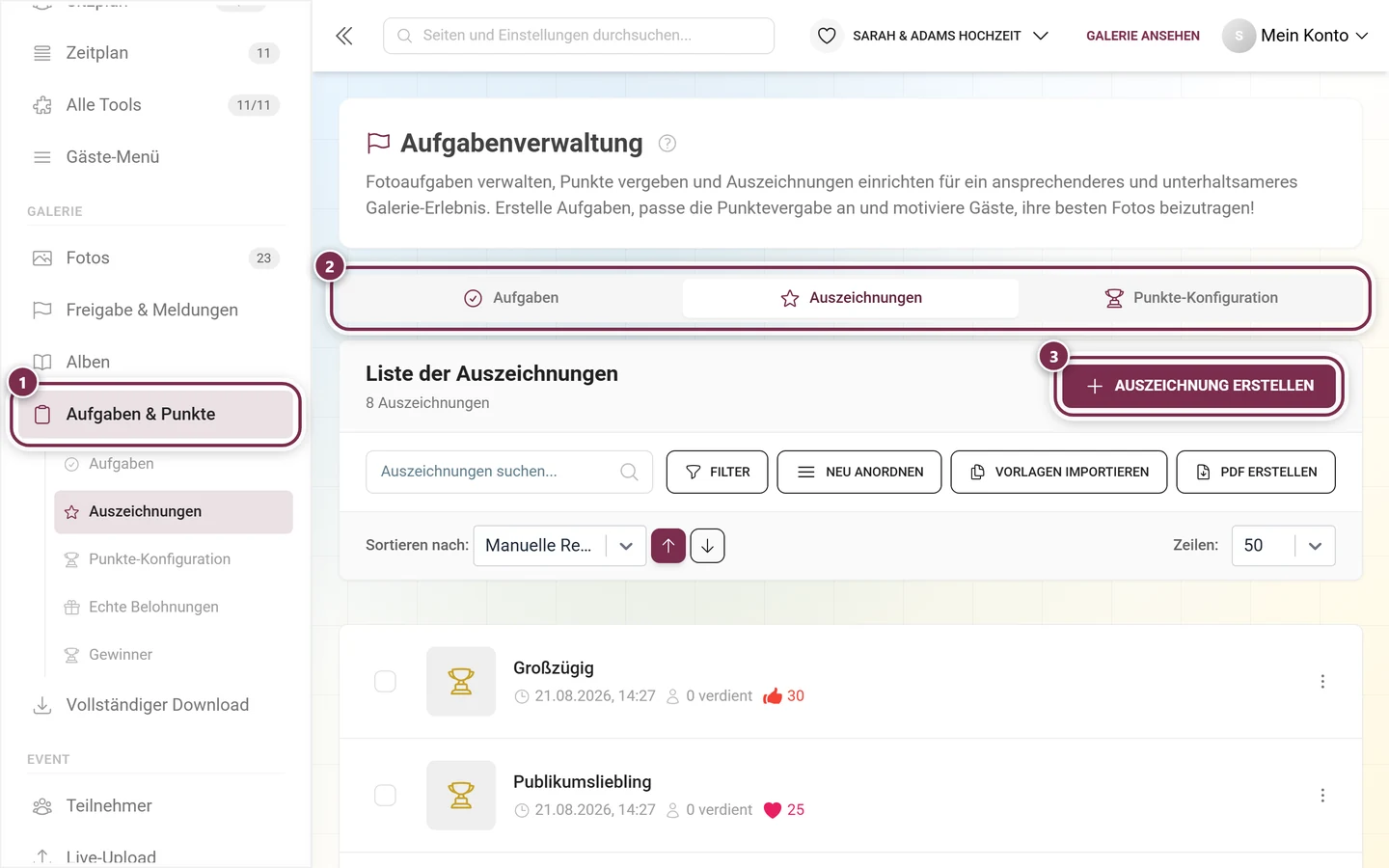Viewport: 1389px width, 868px height.
Task: Click the trophy thumbnail of Großzügig
Action: tap(461, 682)
